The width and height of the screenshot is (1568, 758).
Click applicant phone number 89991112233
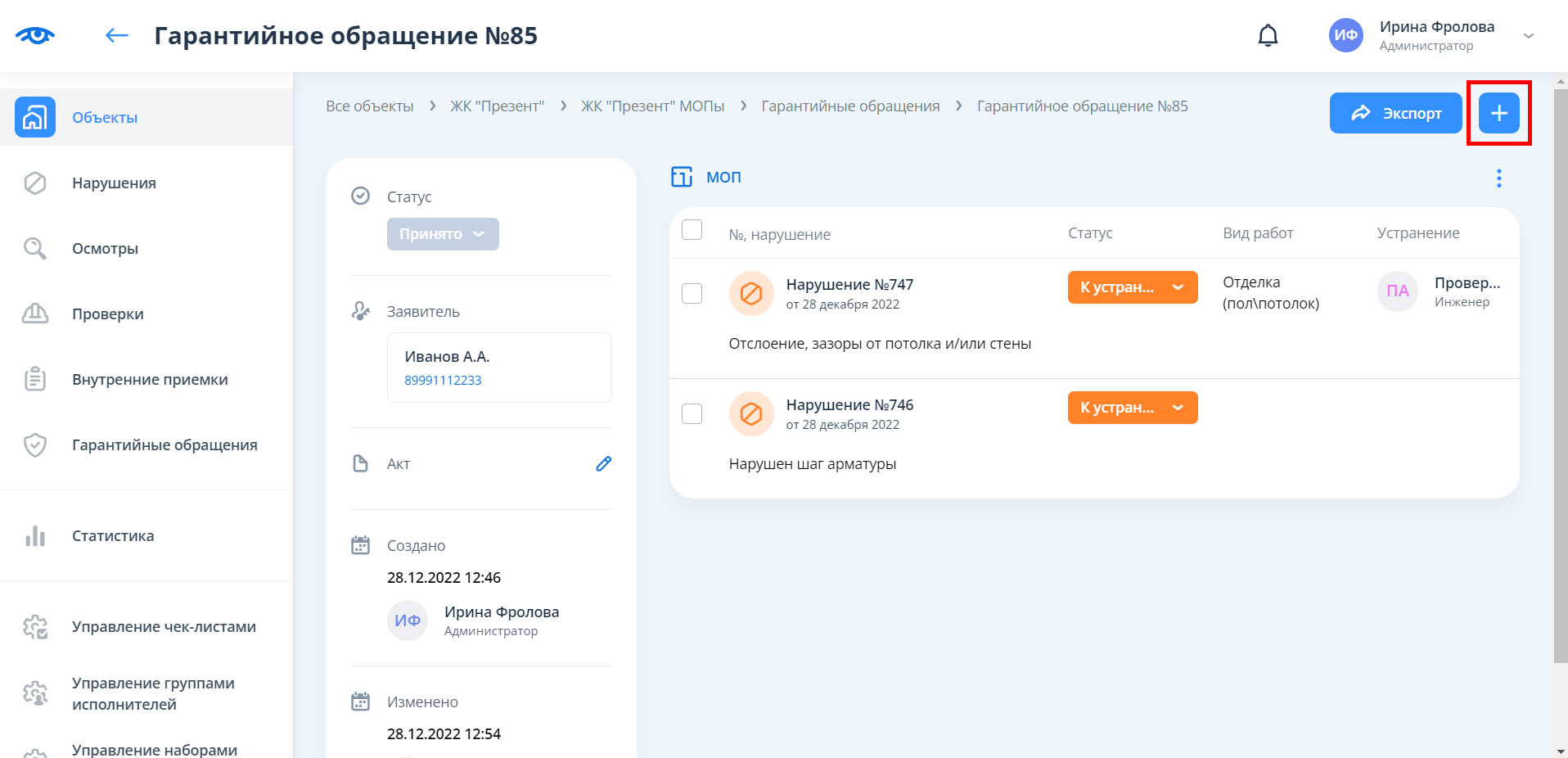coord(443,380)
